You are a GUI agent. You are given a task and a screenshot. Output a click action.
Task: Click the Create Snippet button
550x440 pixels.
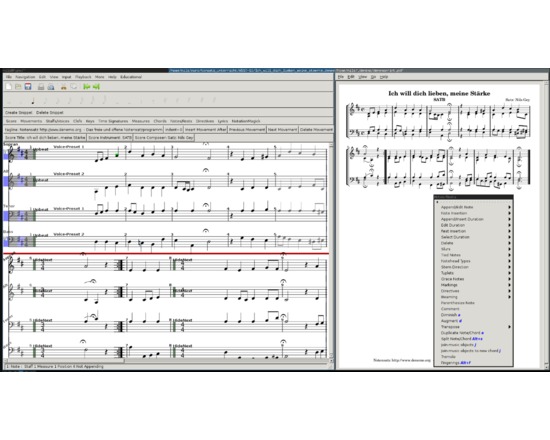pos(19,113)
